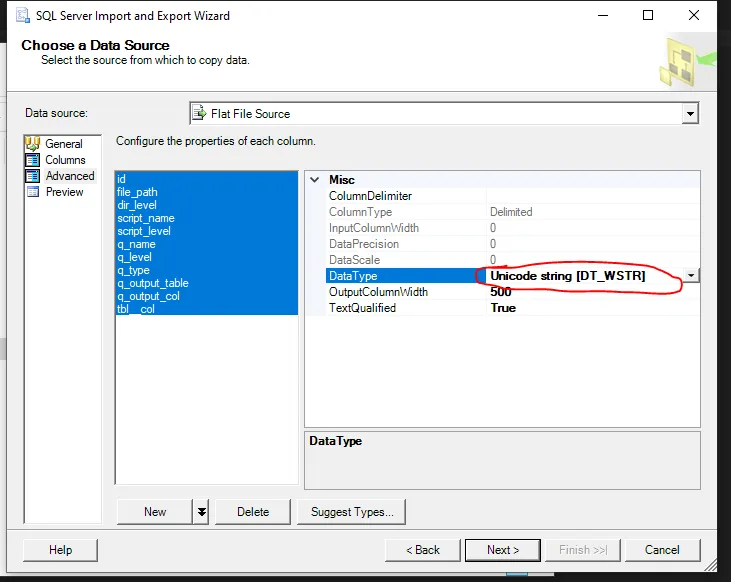
Task: Click the Flat File Source icon
Action: tap(199, 113)
